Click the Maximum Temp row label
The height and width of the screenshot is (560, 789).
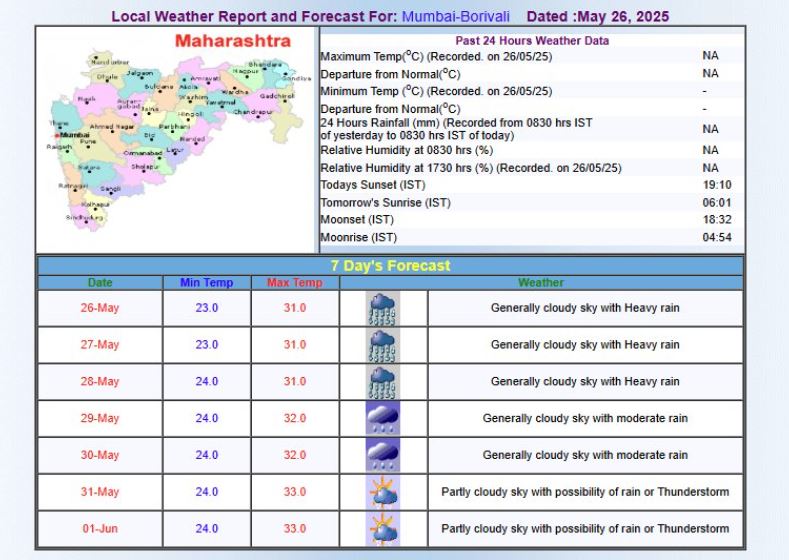pos(436,56)
